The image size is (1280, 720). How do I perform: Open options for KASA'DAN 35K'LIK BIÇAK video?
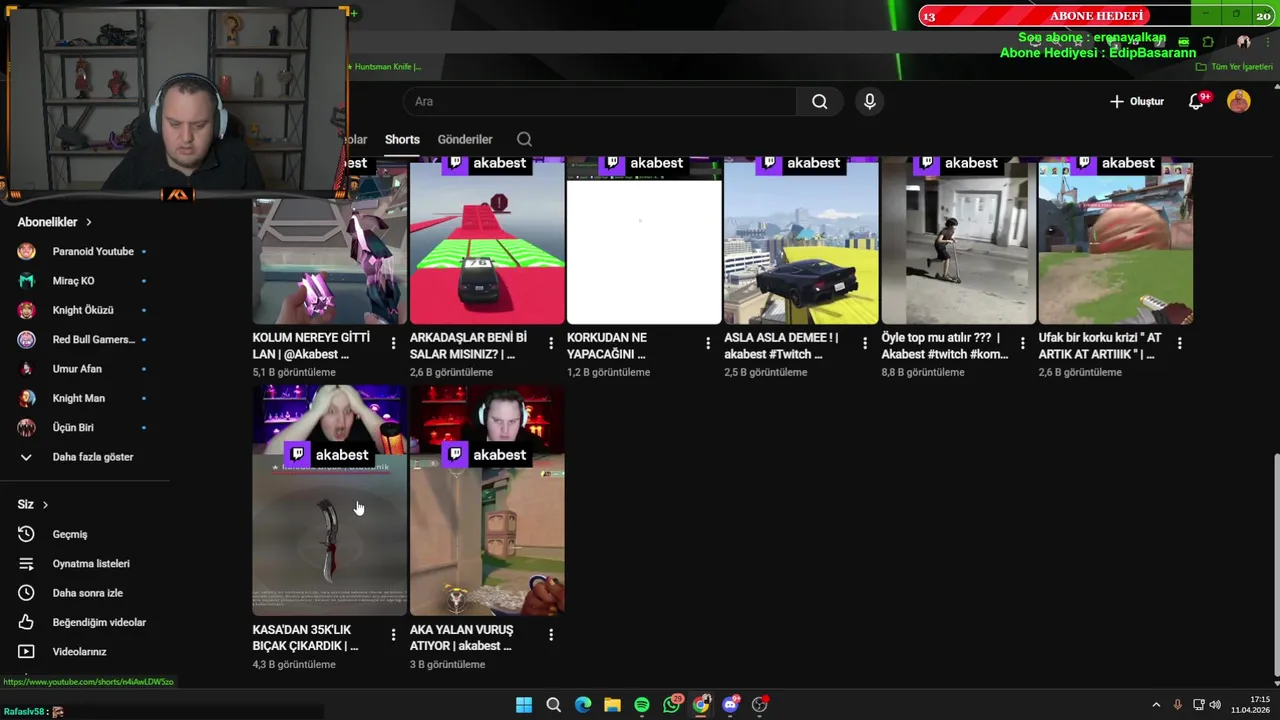[393, 635]
